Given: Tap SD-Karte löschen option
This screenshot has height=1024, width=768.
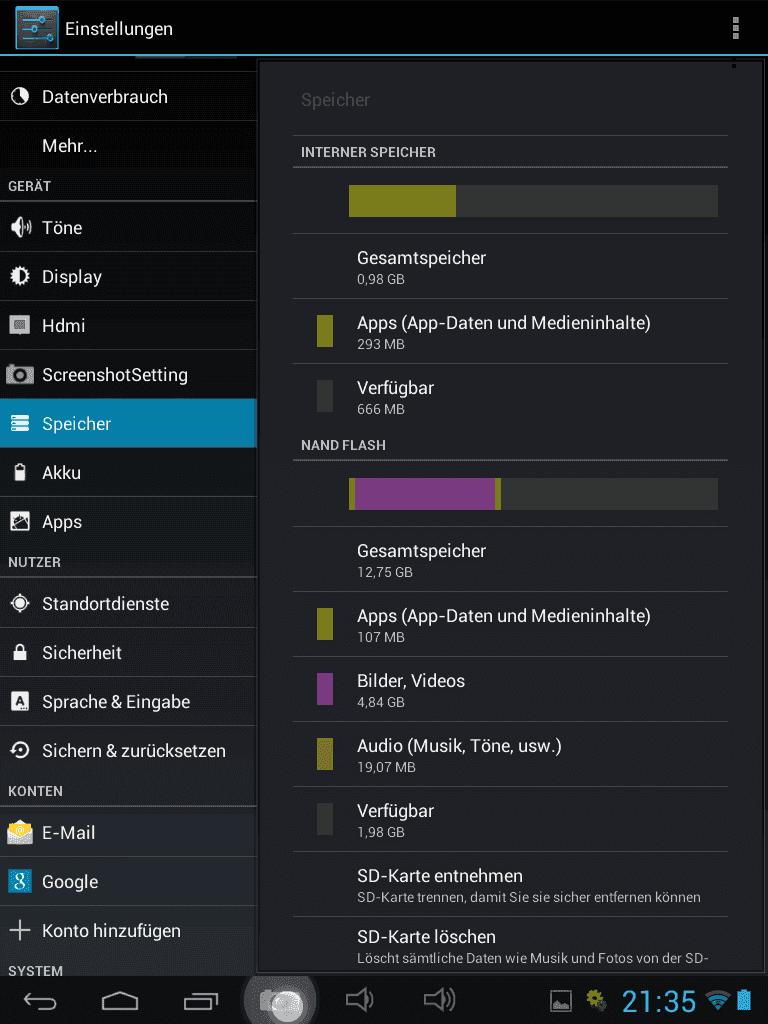Looking at the screenshot, I should [510, 945].
